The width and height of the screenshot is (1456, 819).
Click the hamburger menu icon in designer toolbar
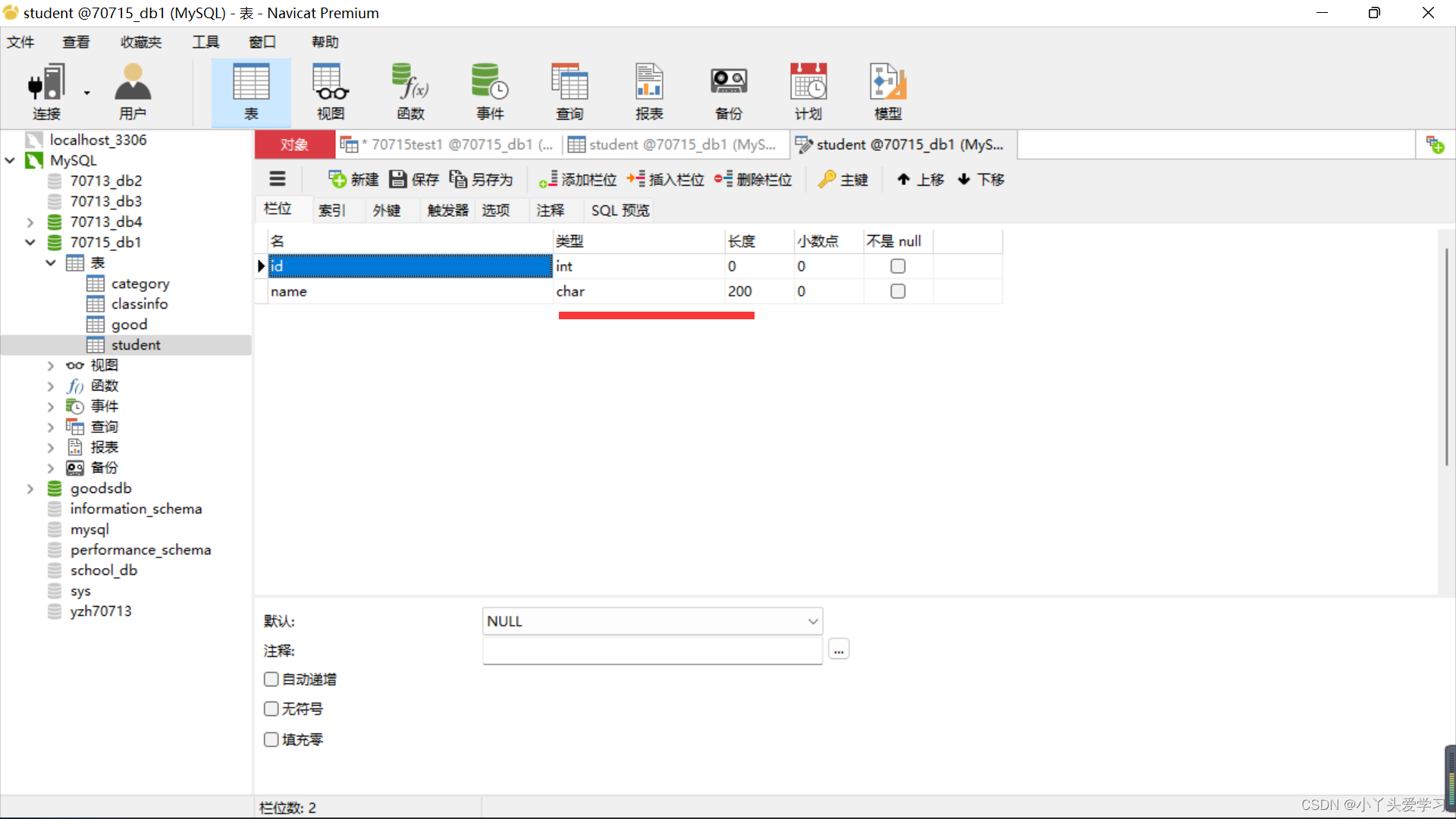click(278, 179)
